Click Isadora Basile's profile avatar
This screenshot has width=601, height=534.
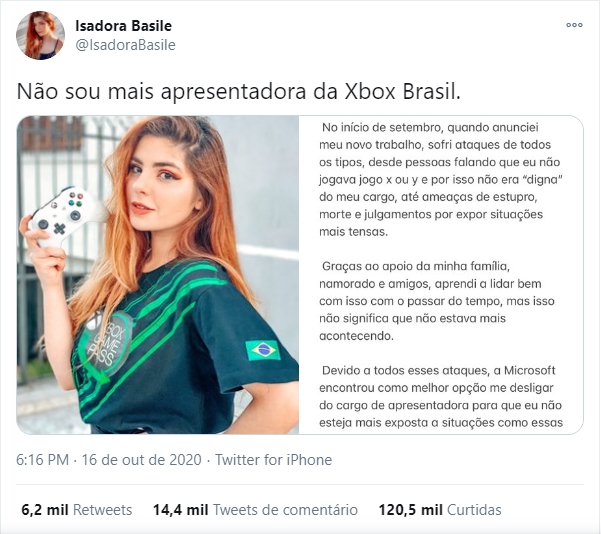(x=40, y=35)
